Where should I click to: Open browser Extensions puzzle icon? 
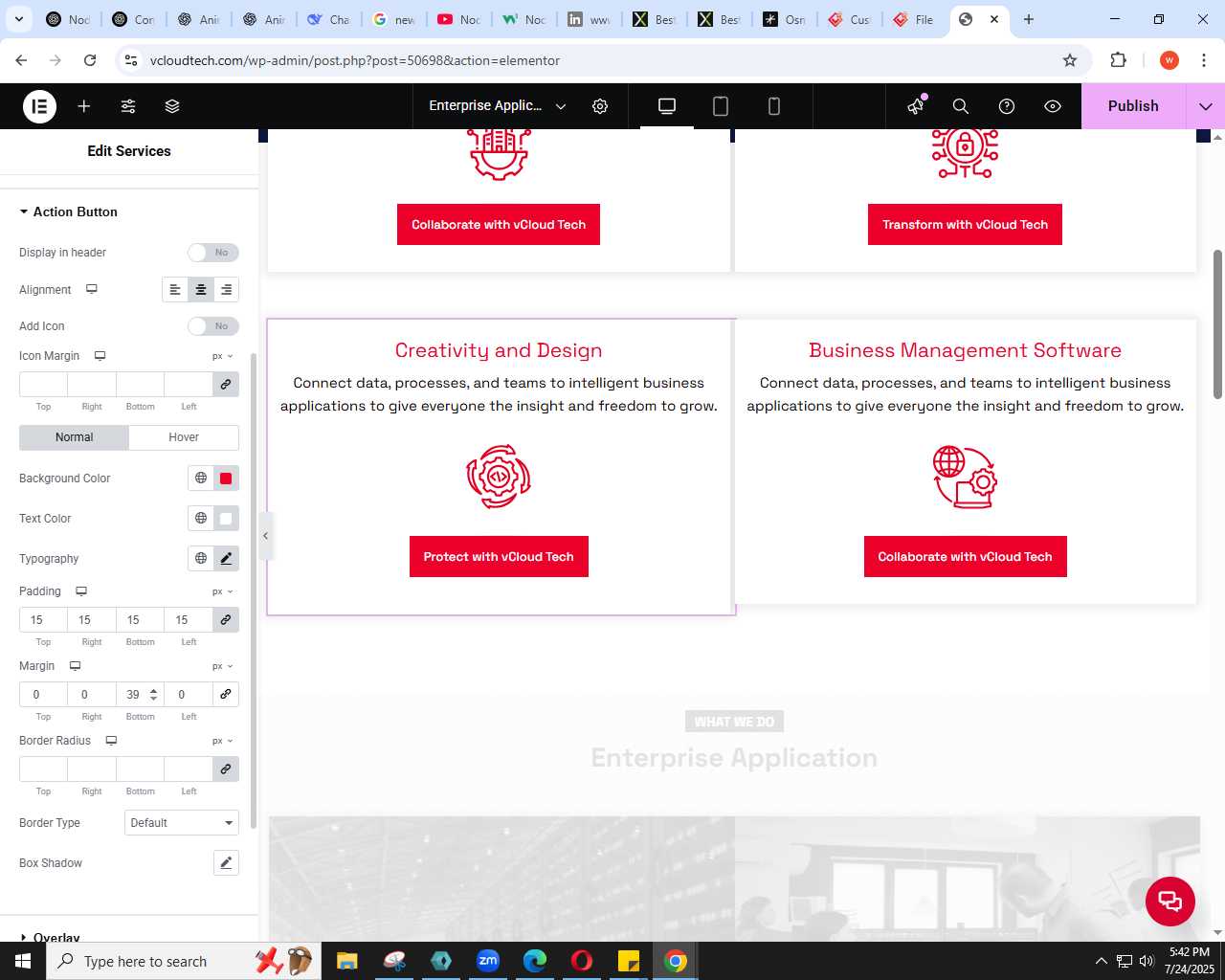click(x=1118, y=60)
